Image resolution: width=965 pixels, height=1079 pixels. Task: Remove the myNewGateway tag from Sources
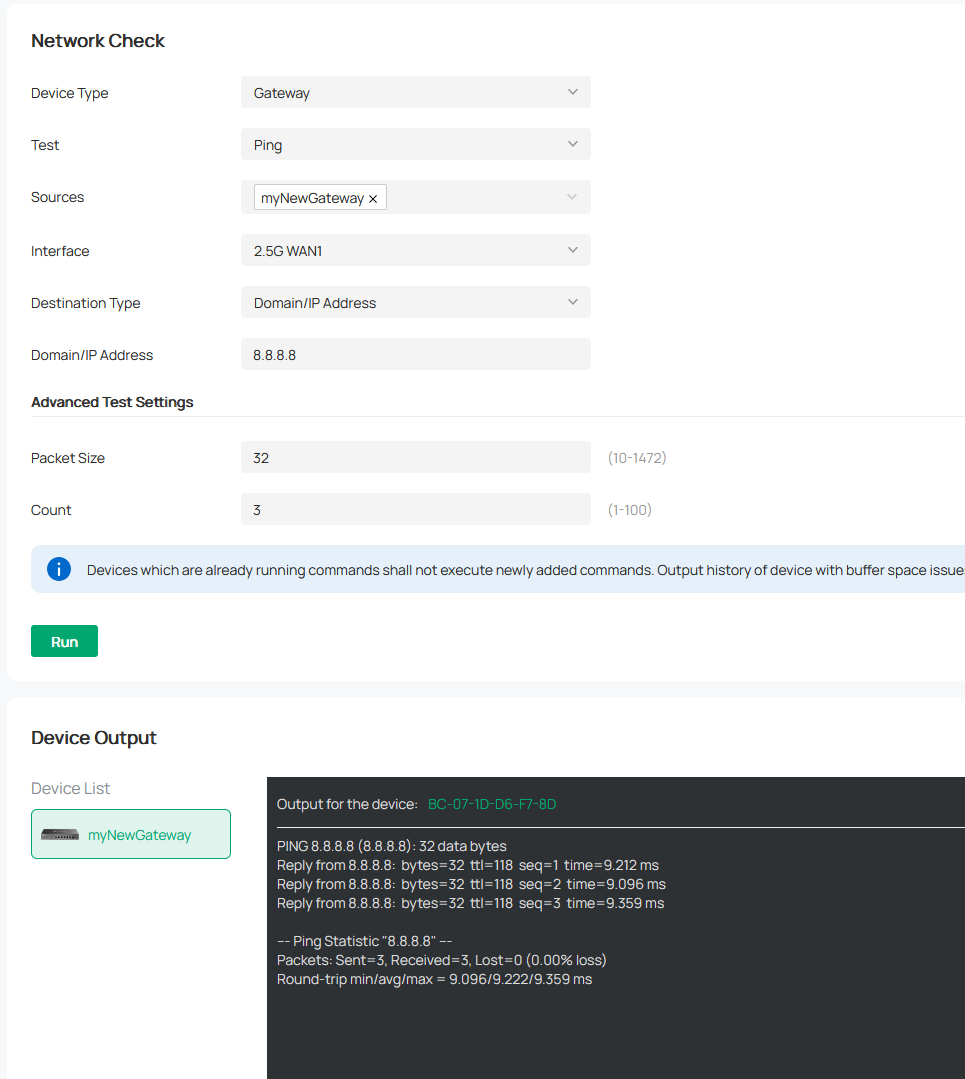(373, 199)
